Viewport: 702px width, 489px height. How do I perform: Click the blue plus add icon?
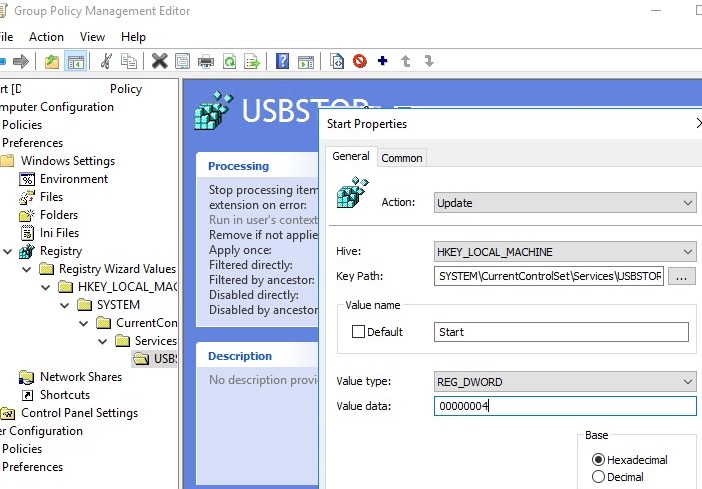point(382,62)
